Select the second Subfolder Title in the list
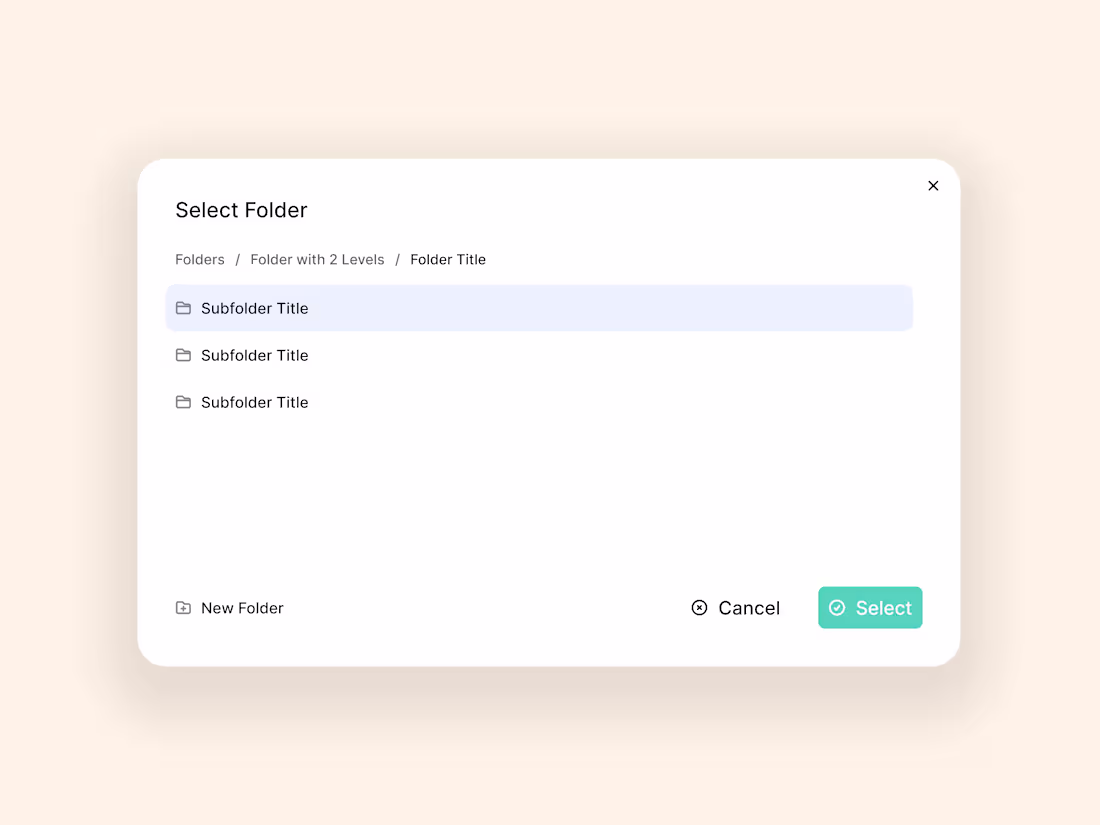The image size is (1100, 825). coord(255,355)
